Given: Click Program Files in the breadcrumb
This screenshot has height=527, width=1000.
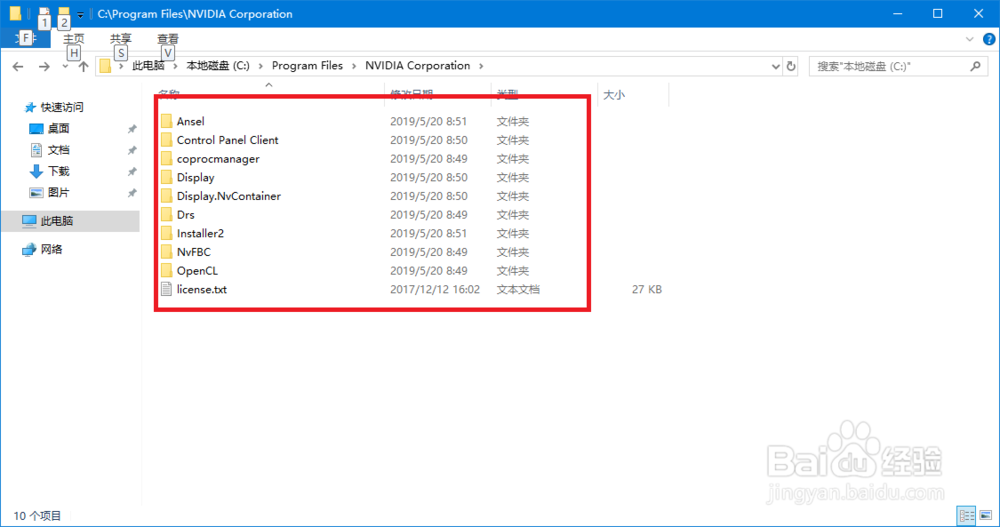Looking at the screenshot, I should coord(307,66).
